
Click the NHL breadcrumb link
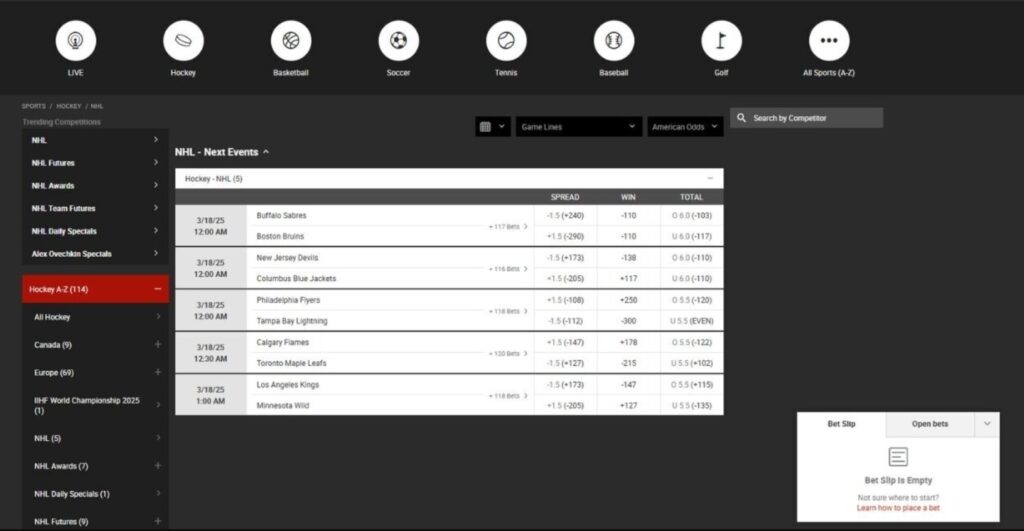point(97,106)
